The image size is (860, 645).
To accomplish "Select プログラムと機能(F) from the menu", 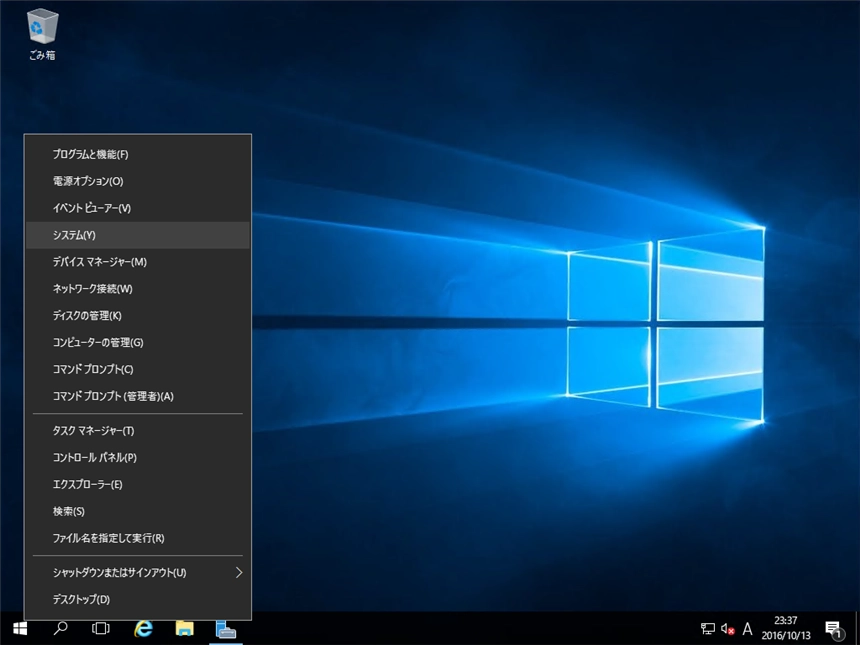I will (138, 154).
